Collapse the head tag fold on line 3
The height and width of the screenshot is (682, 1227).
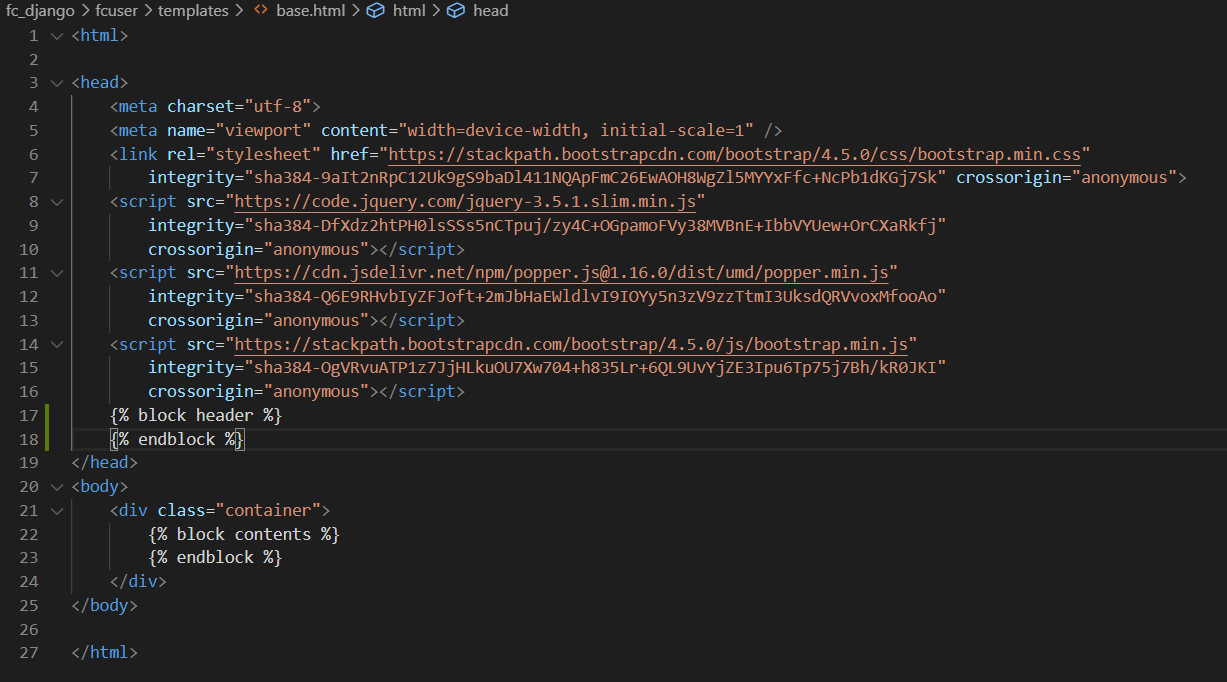[56, 83]
